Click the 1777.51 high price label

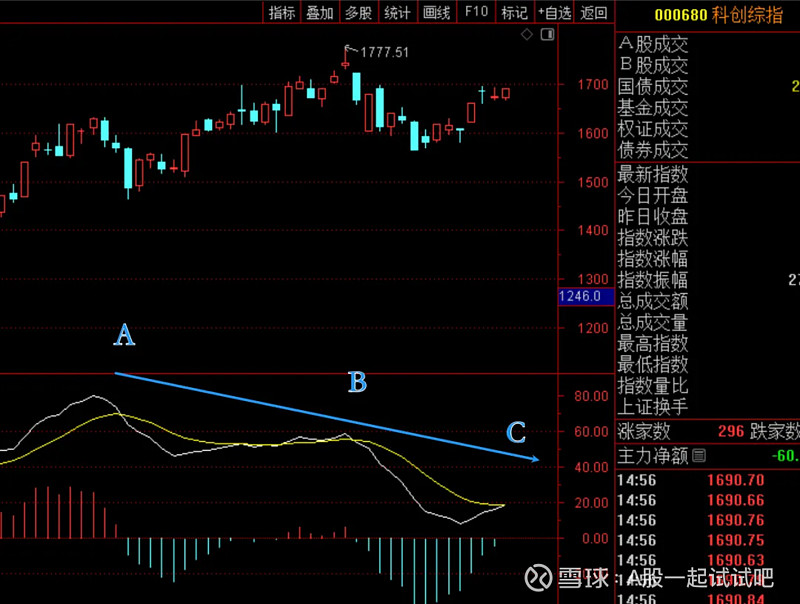point(384,52)
